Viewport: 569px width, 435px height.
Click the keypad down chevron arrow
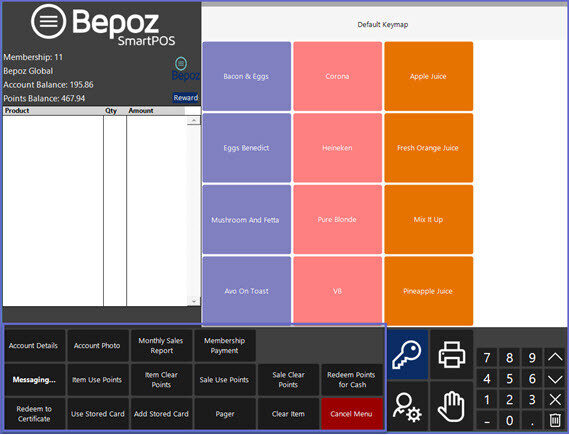[x=555, y=379]
